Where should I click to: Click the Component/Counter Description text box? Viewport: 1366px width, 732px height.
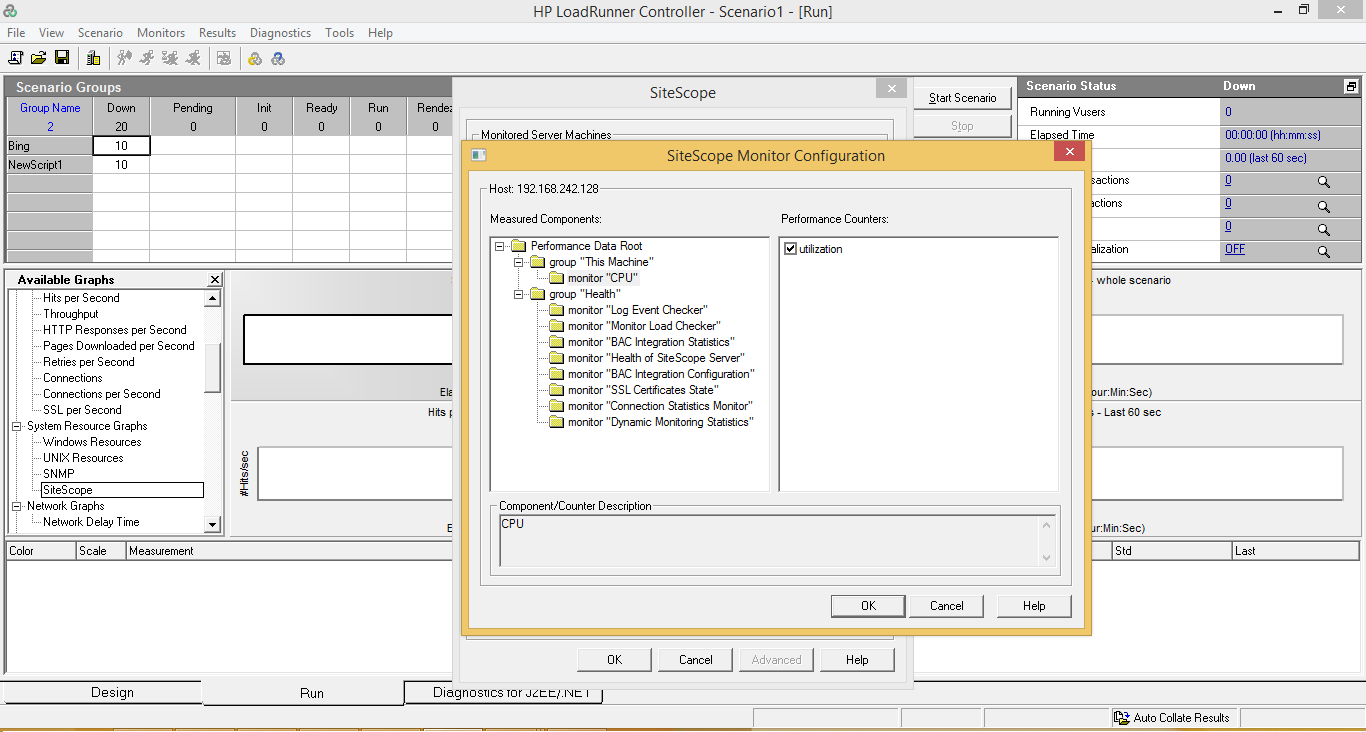[777, 541]
